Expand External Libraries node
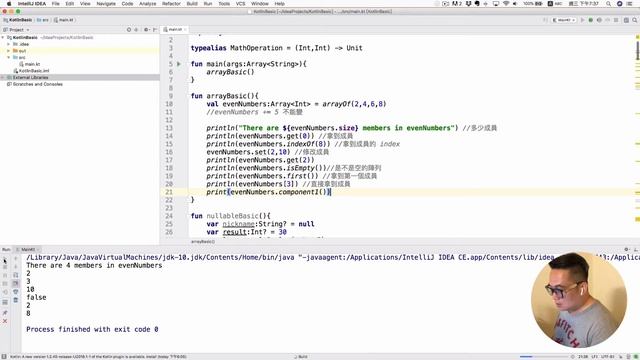The height and width of the screenshot is (360, 640). click(3, 78)
